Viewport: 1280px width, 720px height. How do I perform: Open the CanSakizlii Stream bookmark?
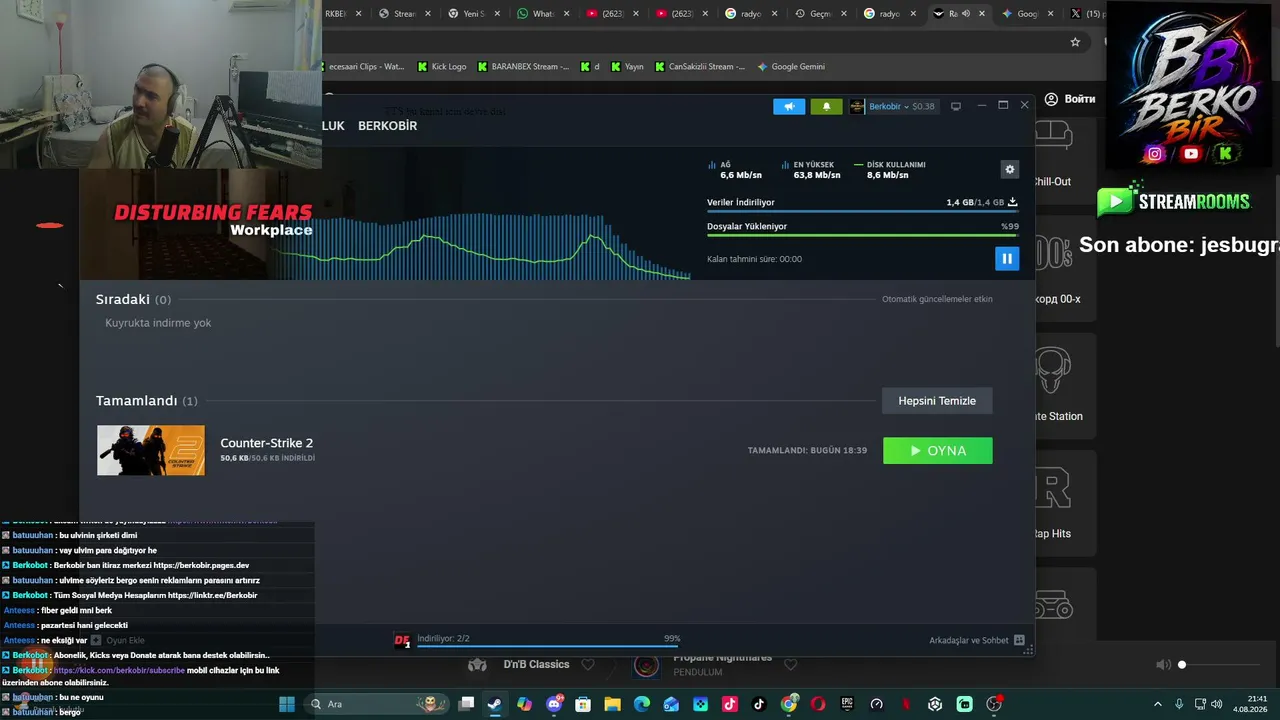[x=700, y=67]
